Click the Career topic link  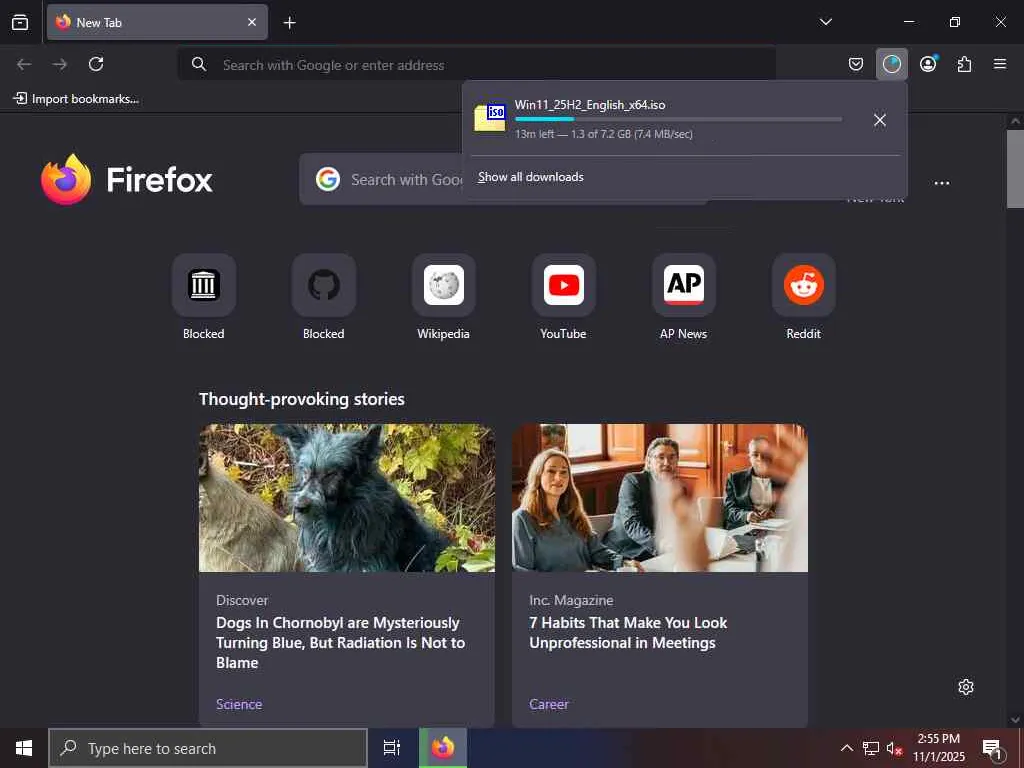549,704
